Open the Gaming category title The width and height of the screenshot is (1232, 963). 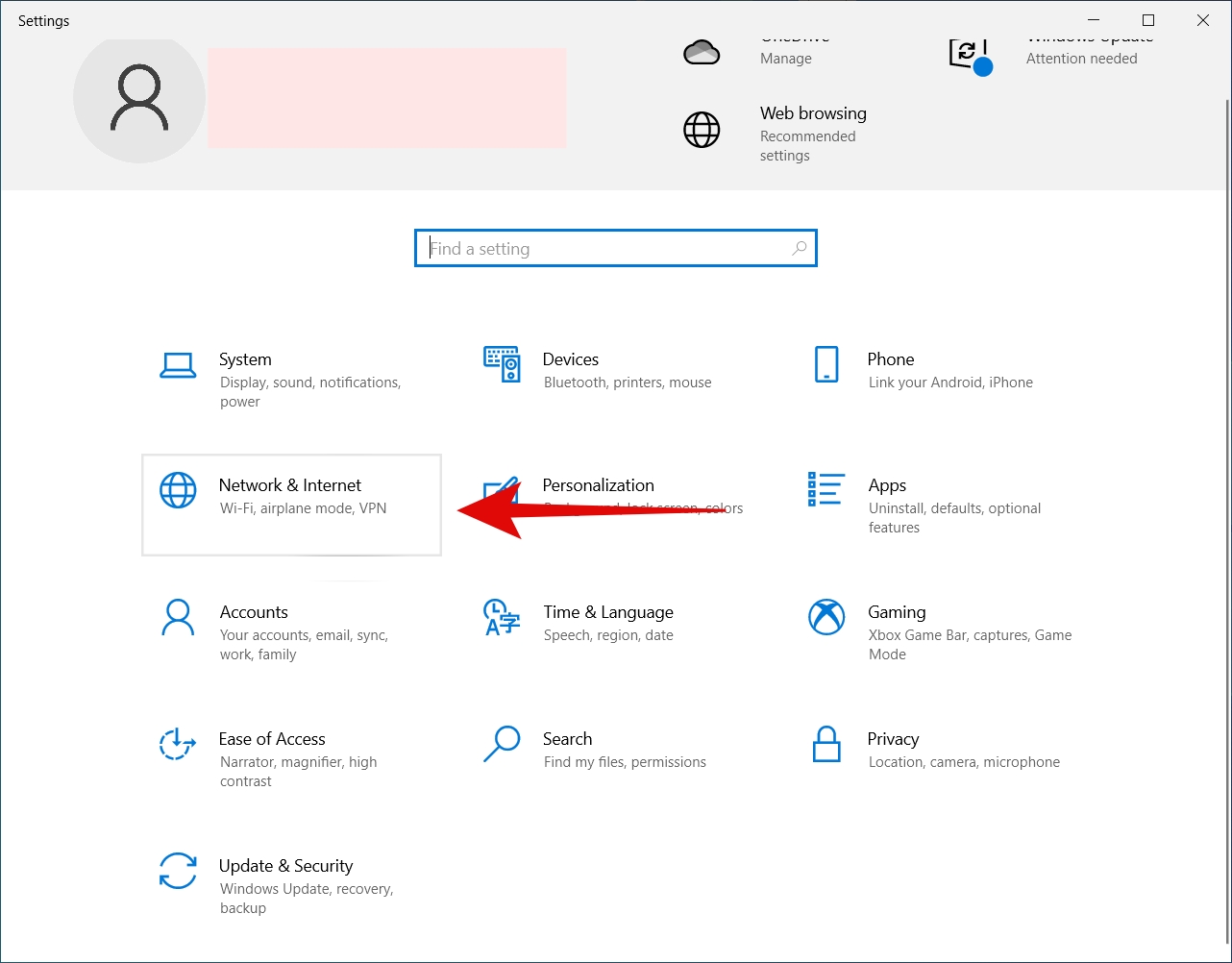pyautogui.click(x=898, y=612)
